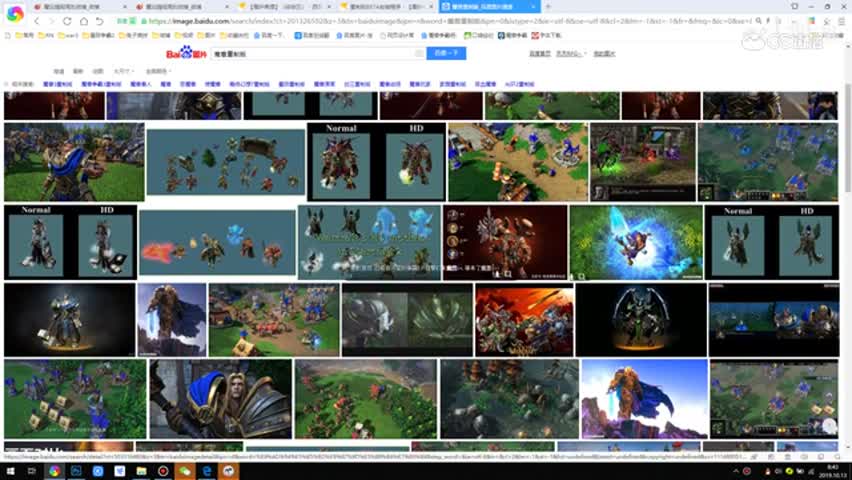852x480 pixels.
Task: Expand the size filter dropdown
Action: [x=123, y=71]
